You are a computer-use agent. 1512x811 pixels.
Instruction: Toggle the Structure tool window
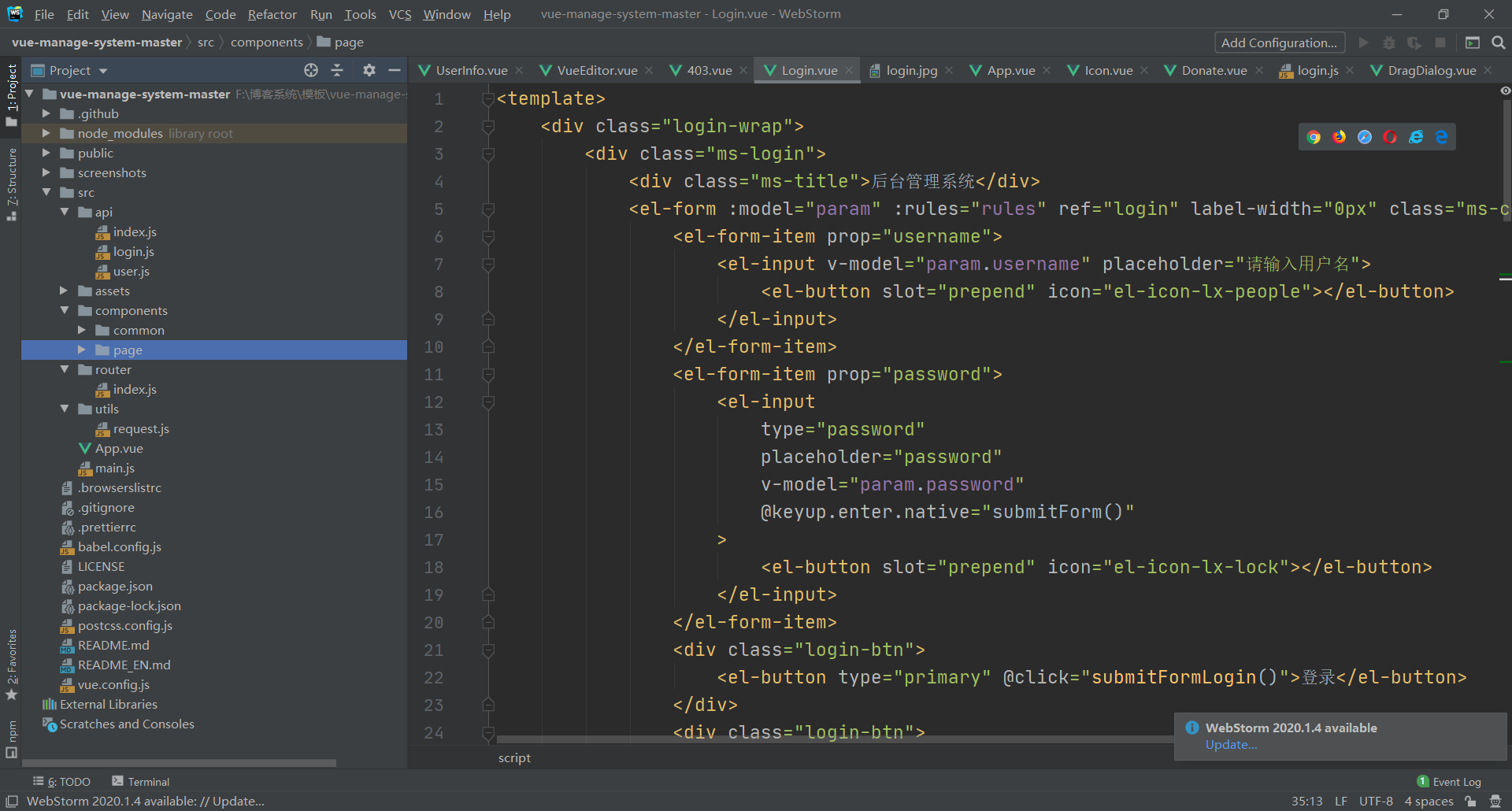[11, 183]
